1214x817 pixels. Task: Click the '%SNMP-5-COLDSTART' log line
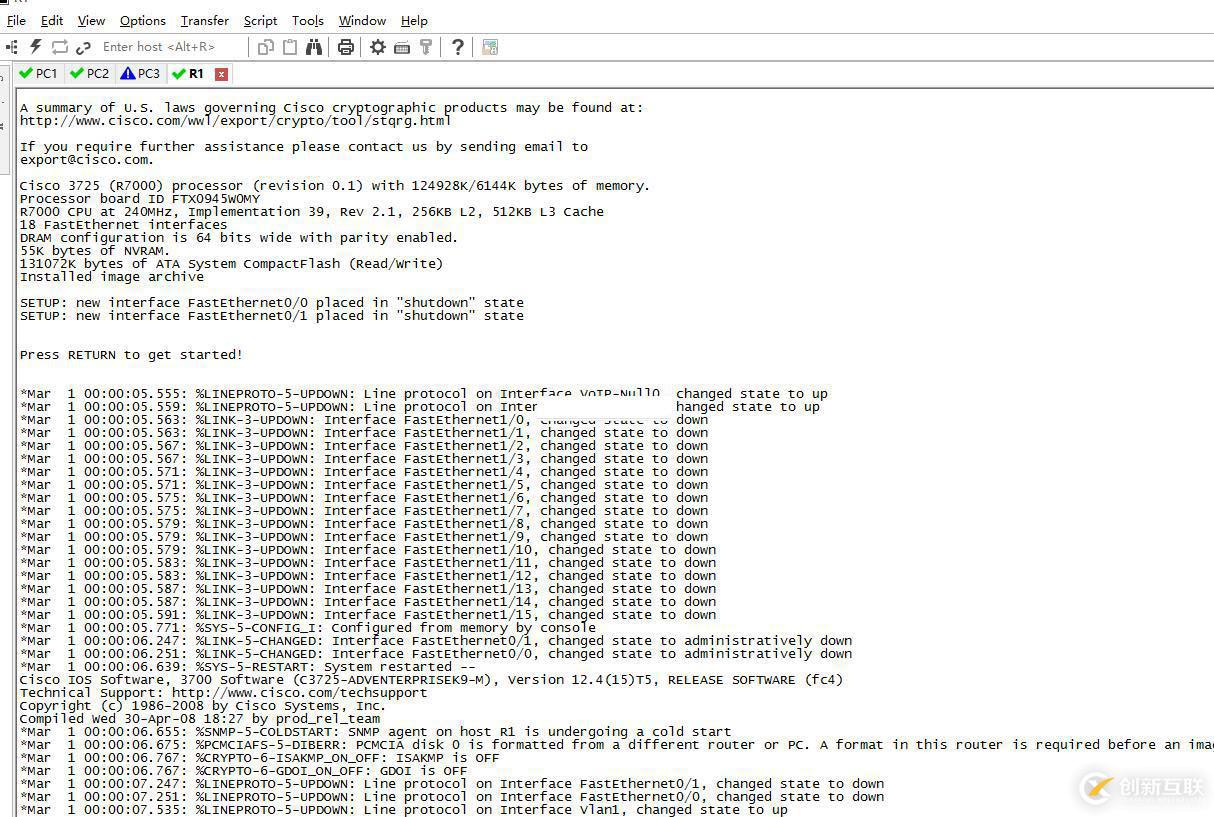click(x=376, y=732)
